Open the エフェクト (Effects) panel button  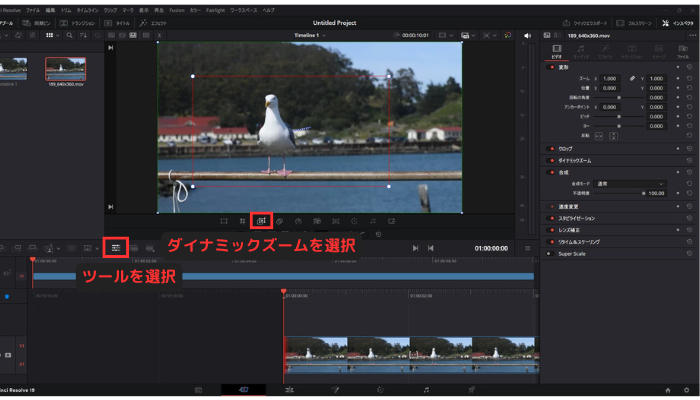pos(153,23)
